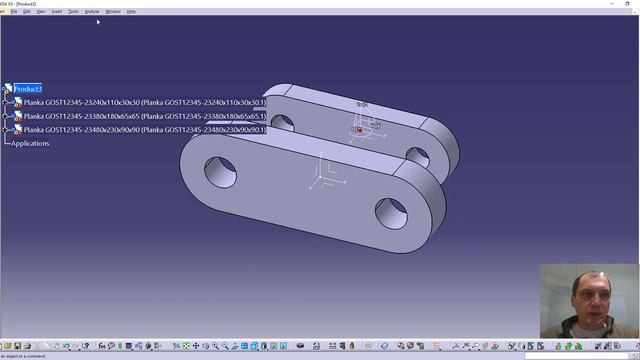Click the right hole of front plank
The height and width of the screenshot is (360, 640).
coord(391,214)
